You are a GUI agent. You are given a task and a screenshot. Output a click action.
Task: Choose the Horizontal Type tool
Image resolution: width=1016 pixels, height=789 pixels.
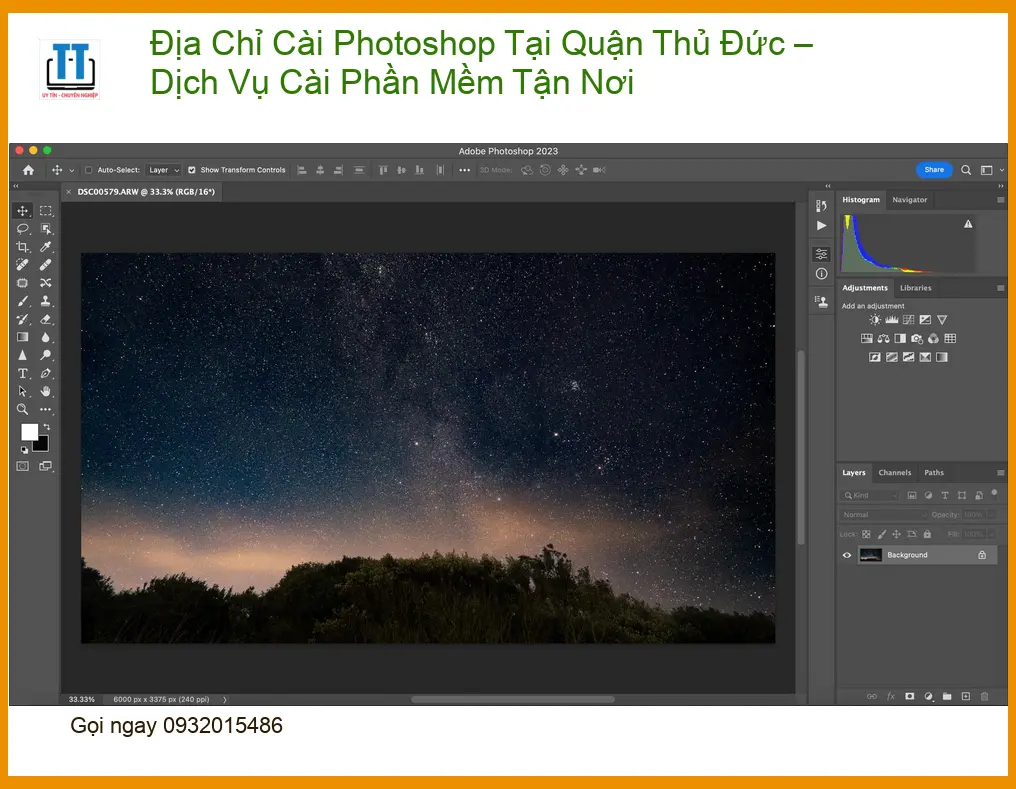23,373
